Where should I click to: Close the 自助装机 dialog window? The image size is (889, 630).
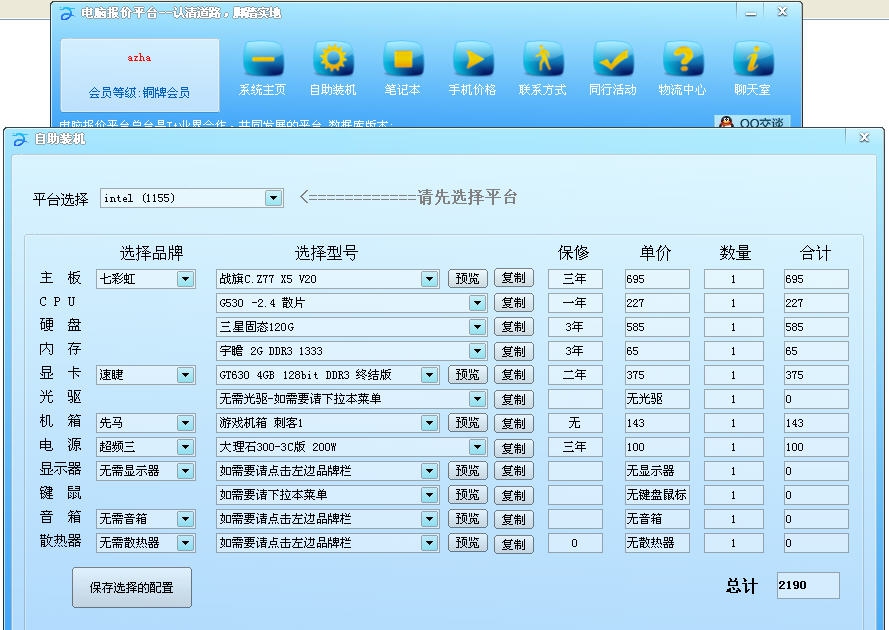(x=864, y=137)
